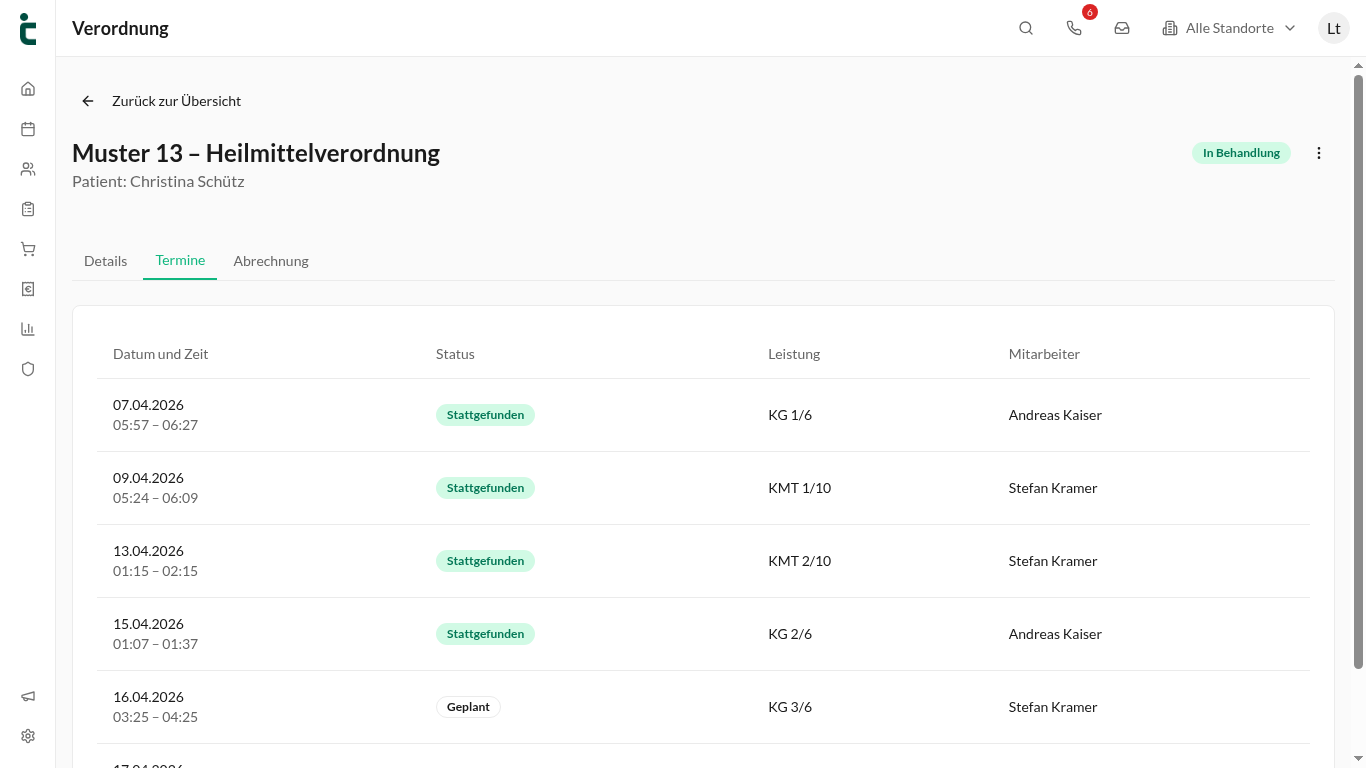Click the Muster 13 – Heilmittelverordnung heading

point(256,153)
